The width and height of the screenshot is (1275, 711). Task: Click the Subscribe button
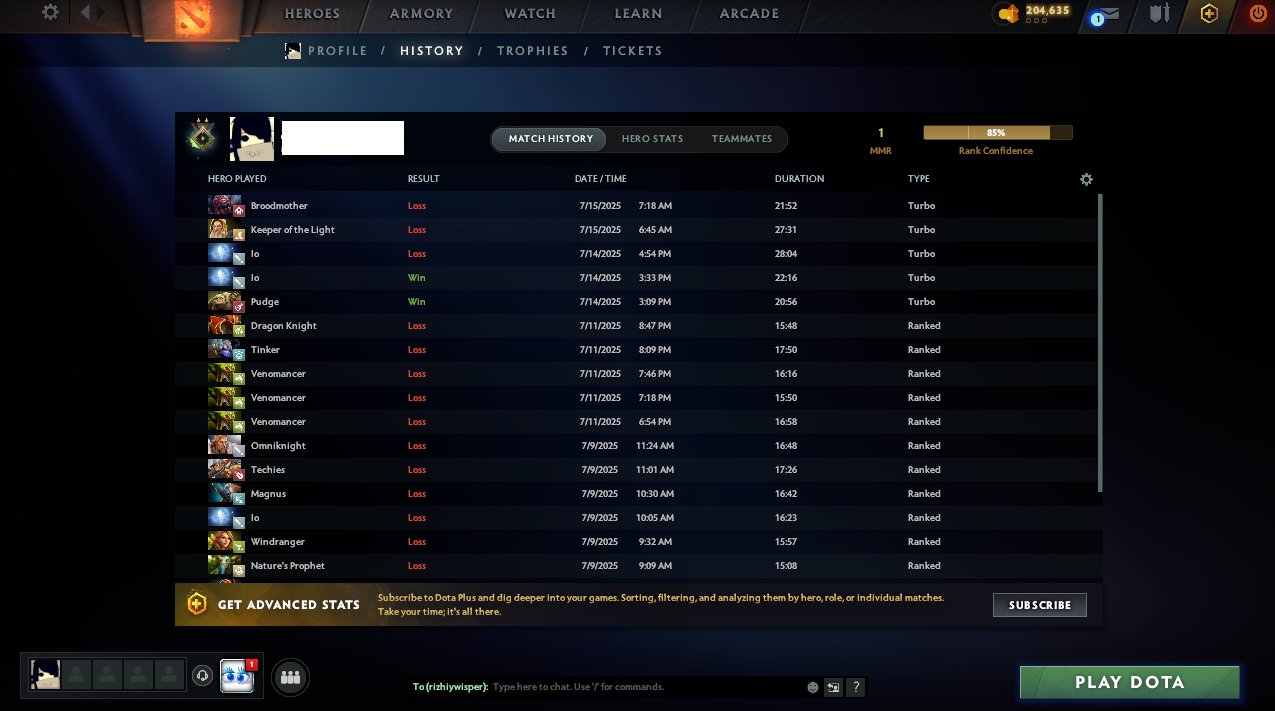tap(1039, 605)
